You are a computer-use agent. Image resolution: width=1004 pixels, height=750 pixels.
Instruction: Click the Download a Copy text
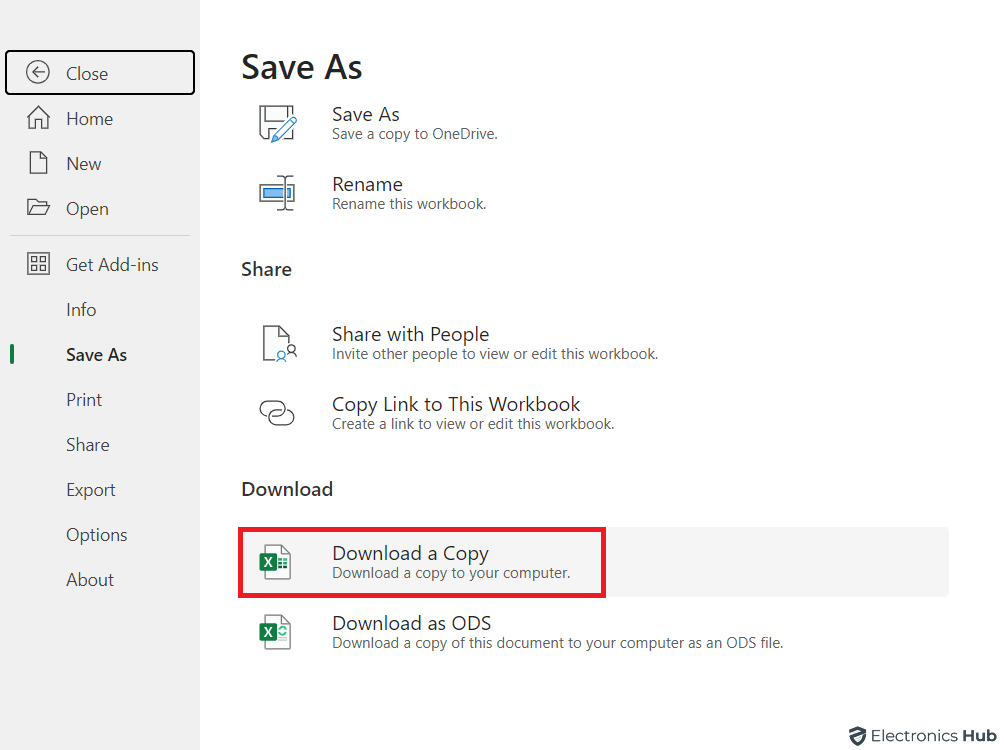tap(410, 553)
